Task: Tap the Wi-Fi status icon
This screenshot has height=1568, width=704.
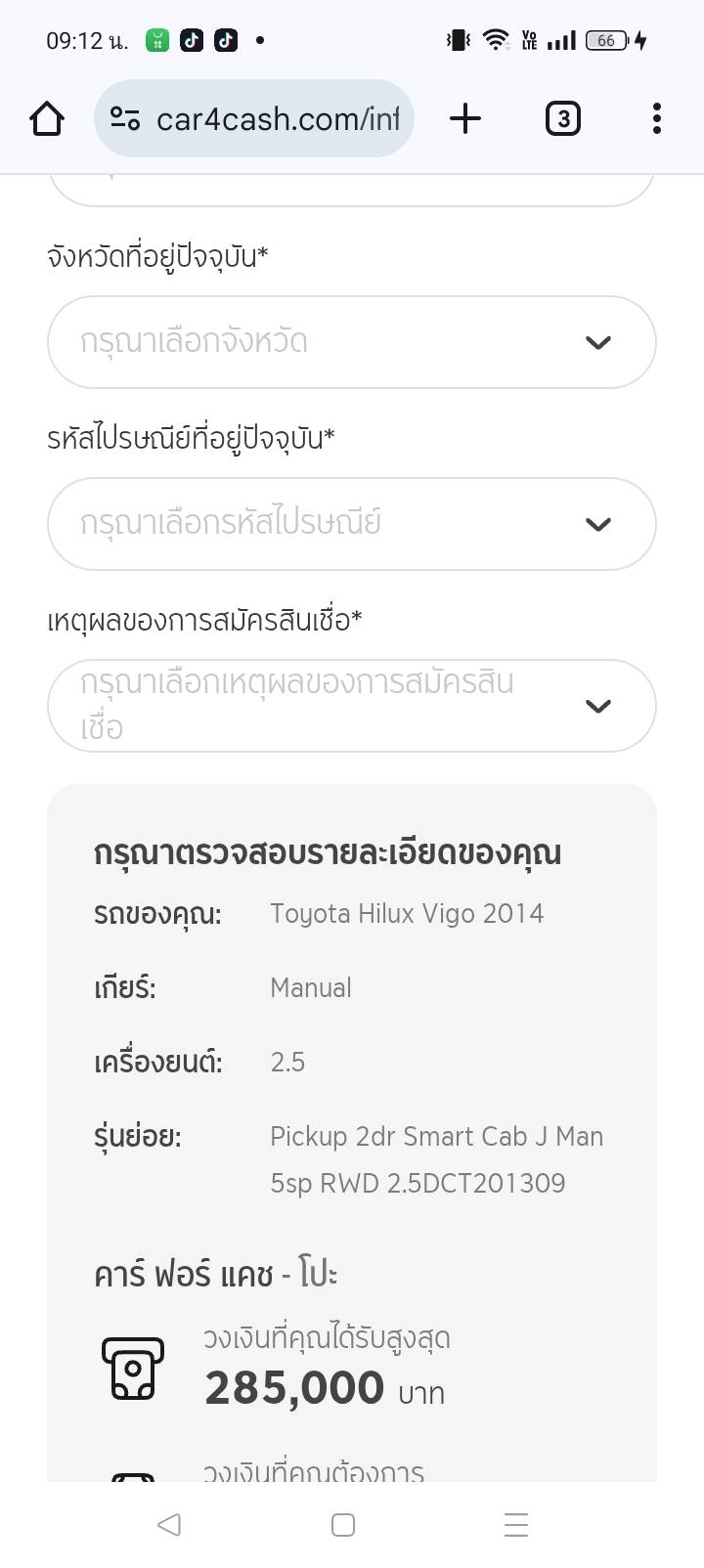Action: point(496,40)
